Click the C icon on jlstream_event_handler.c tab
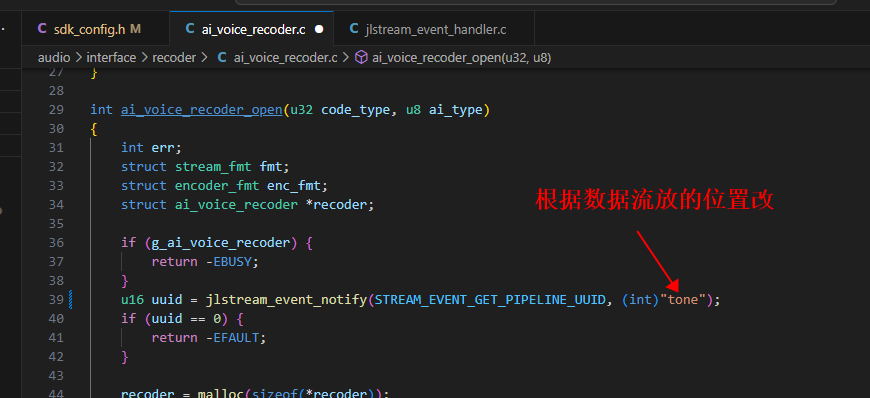The width and height of the screenshot is (870, 398). click(x=354, y=29)
